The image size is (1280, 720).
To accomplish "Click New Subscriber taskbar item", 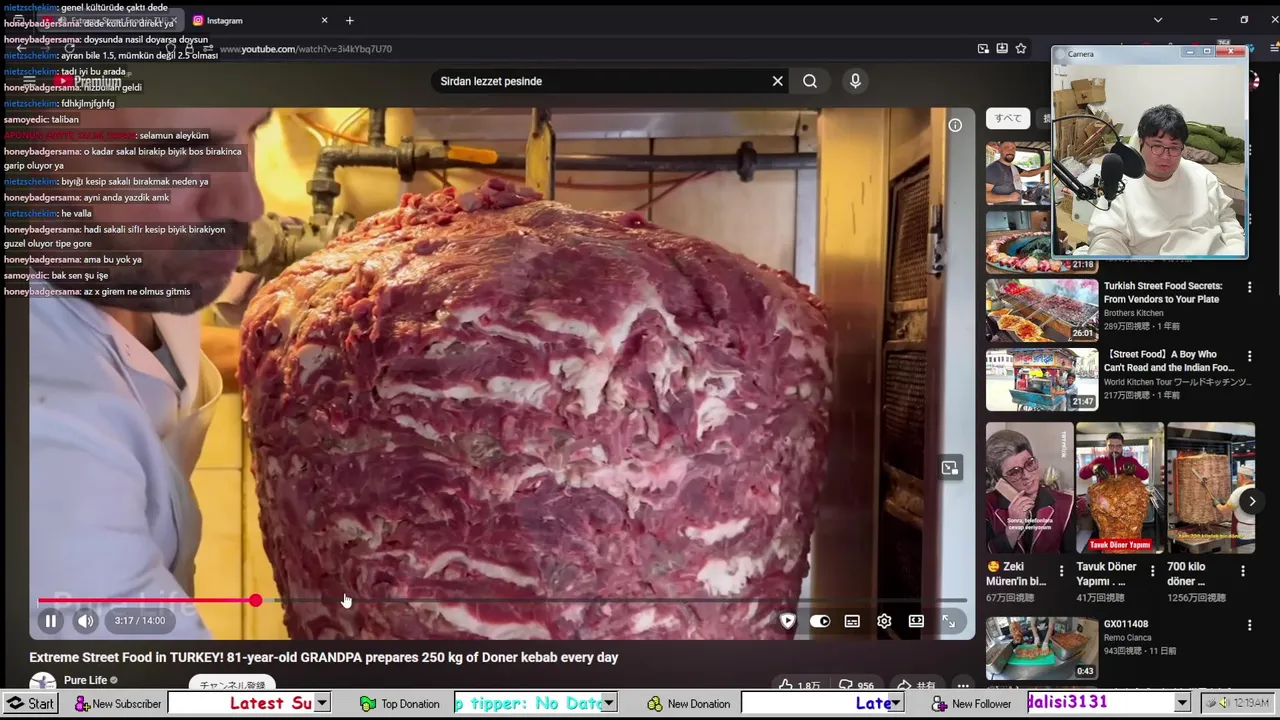I will [x=117, y=703].
